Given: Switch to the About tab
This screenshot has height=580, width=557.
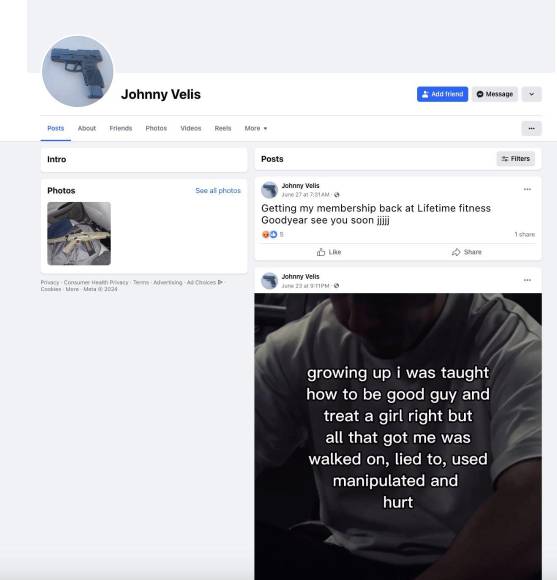Looking at the screenshot, I should click(x=87, y=128).
